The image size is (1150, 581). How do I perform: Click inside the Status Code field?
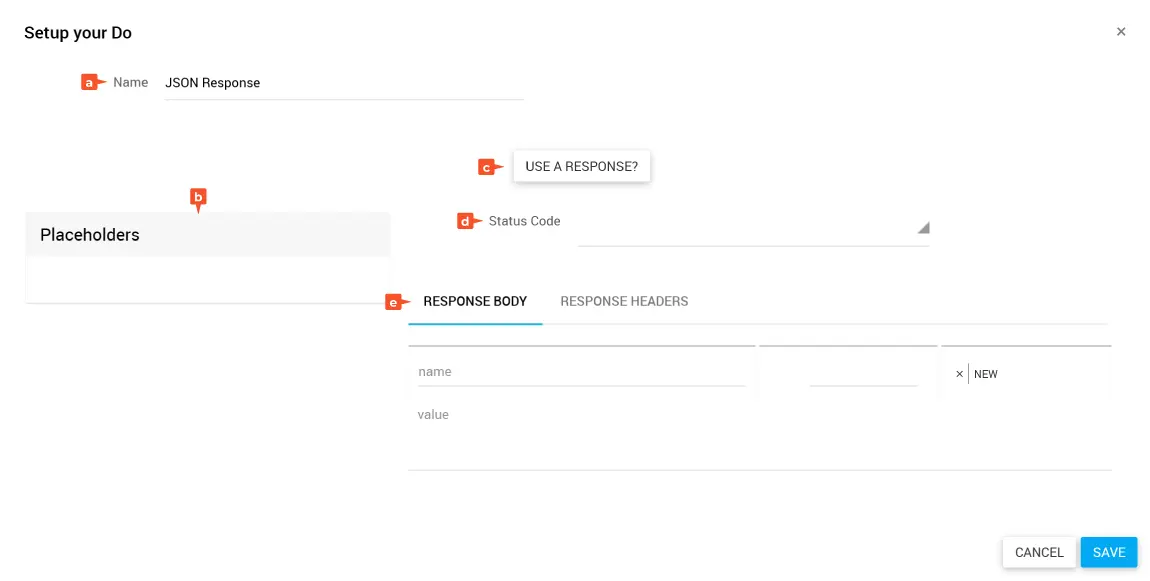(745, 228)
